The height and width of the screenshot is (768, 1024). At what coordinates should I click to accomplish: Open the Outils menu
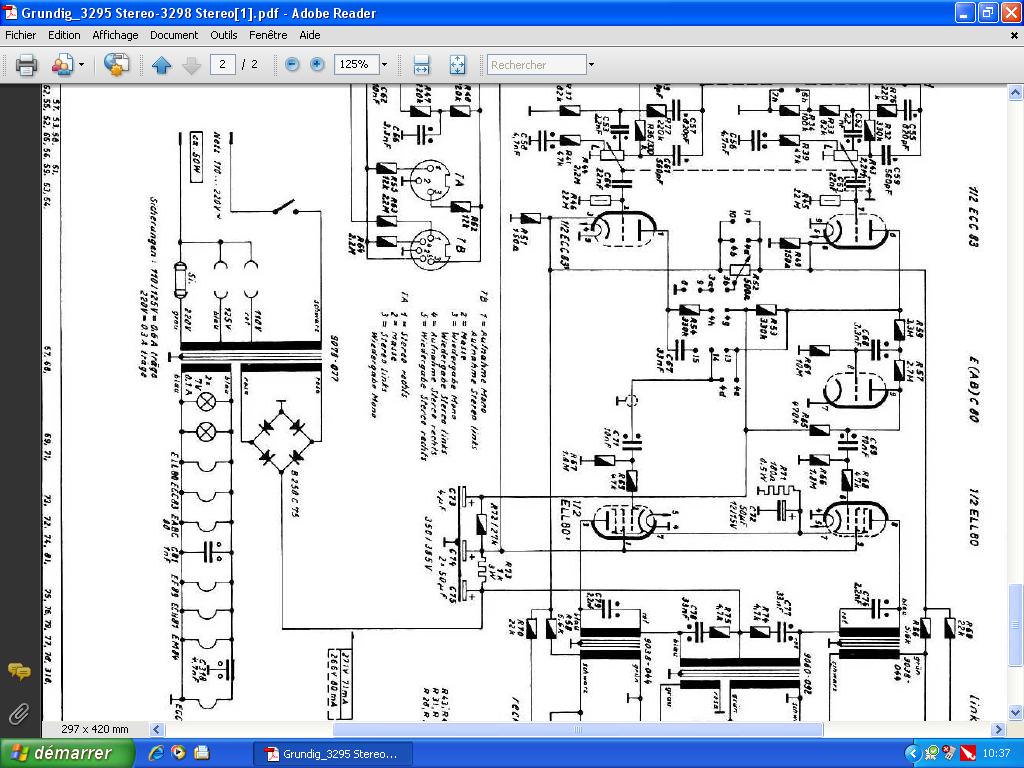click(x=223, y=35)
